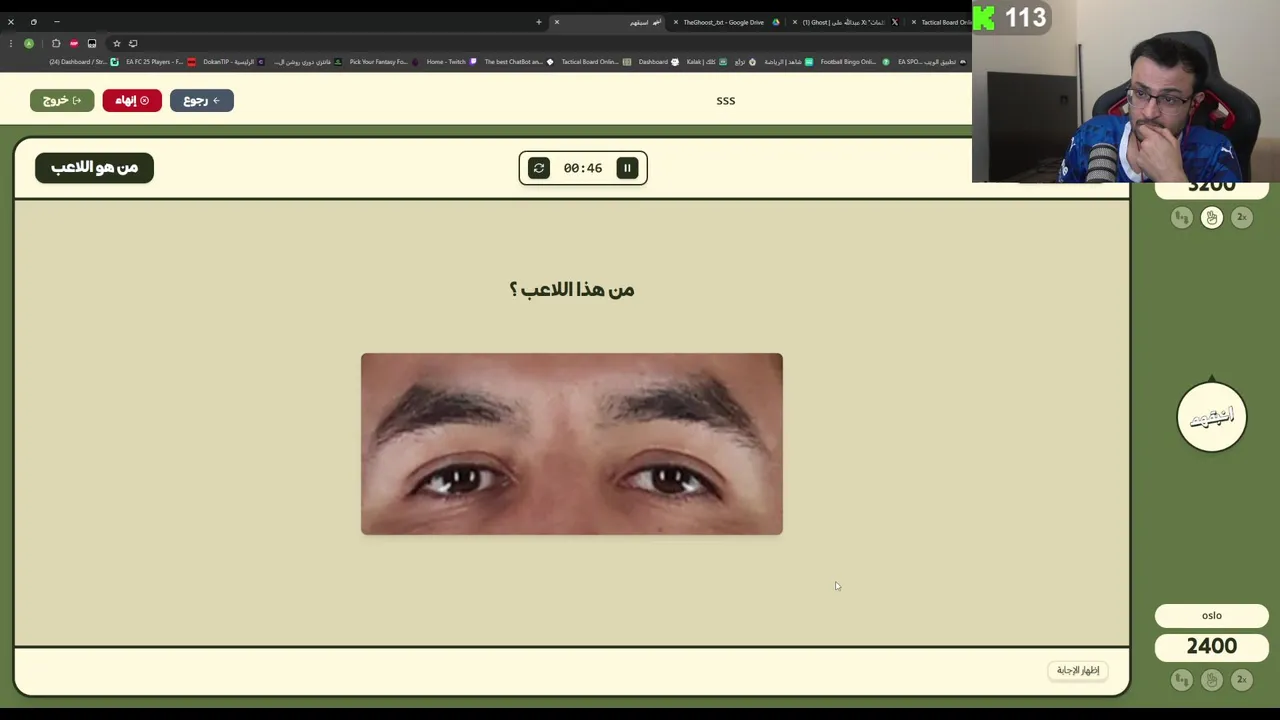Click the sss game title

pos(726,100)
